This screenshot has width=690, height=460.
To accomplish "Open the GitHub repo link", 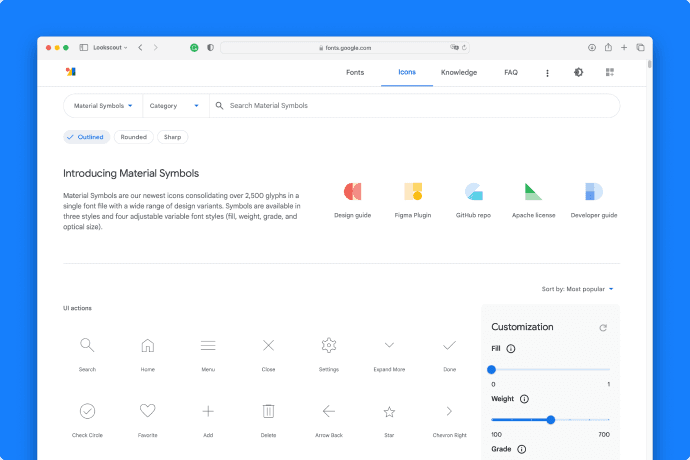I will (473, 201).
